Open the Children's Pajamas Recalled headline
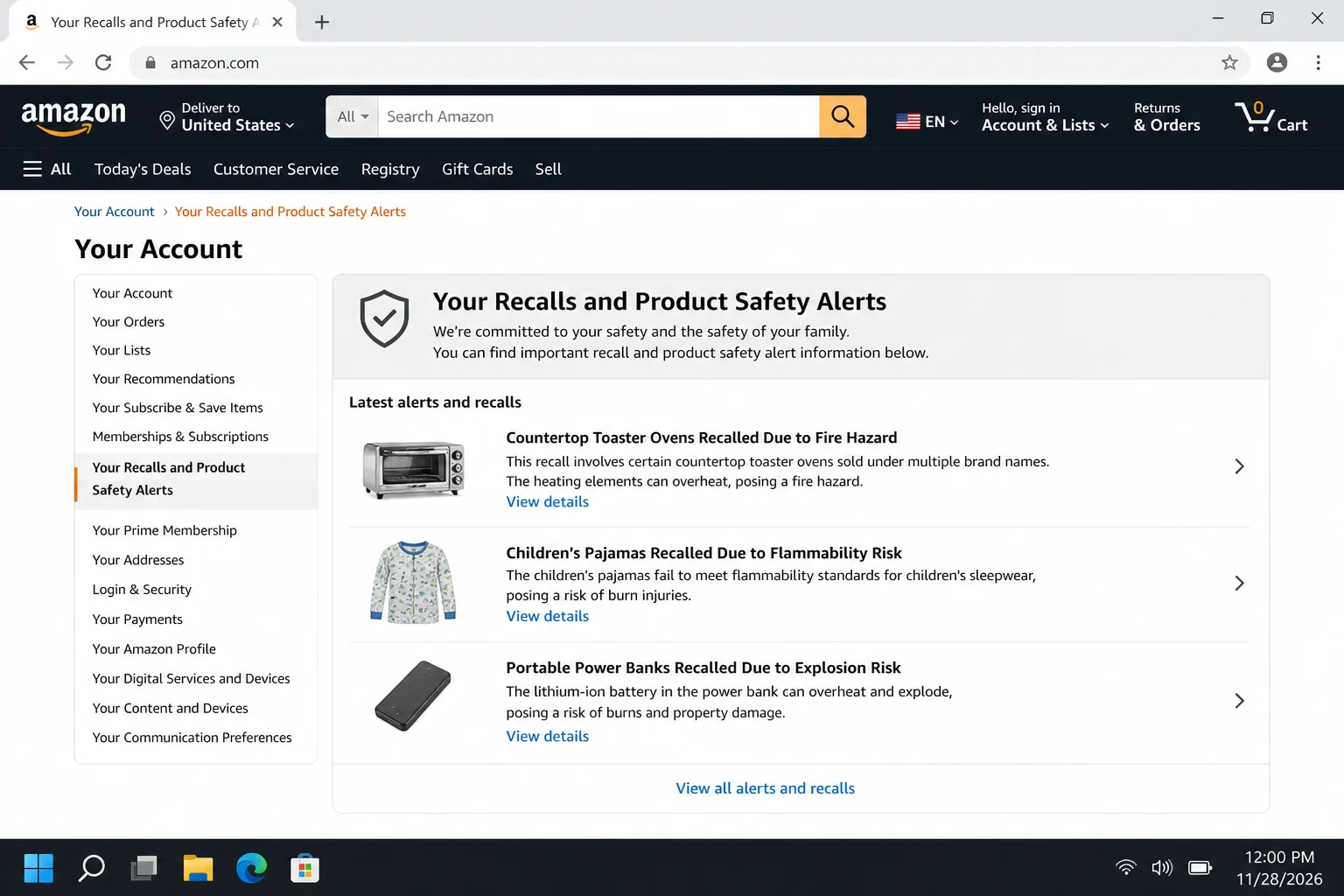Screen dimensions: 1344x896 [703, 553]
